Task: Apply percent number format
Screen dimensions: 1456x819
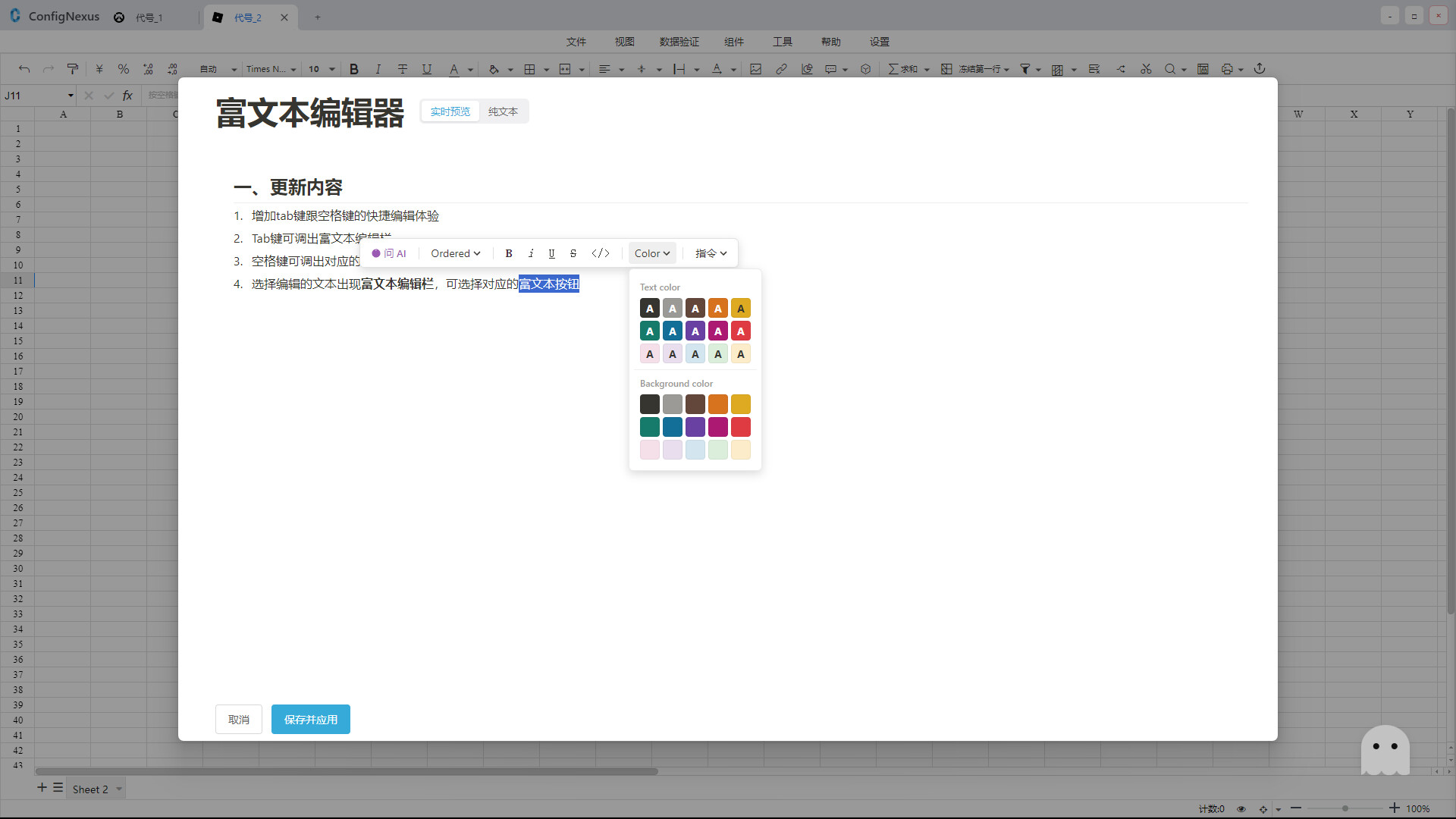Action: 124,69
